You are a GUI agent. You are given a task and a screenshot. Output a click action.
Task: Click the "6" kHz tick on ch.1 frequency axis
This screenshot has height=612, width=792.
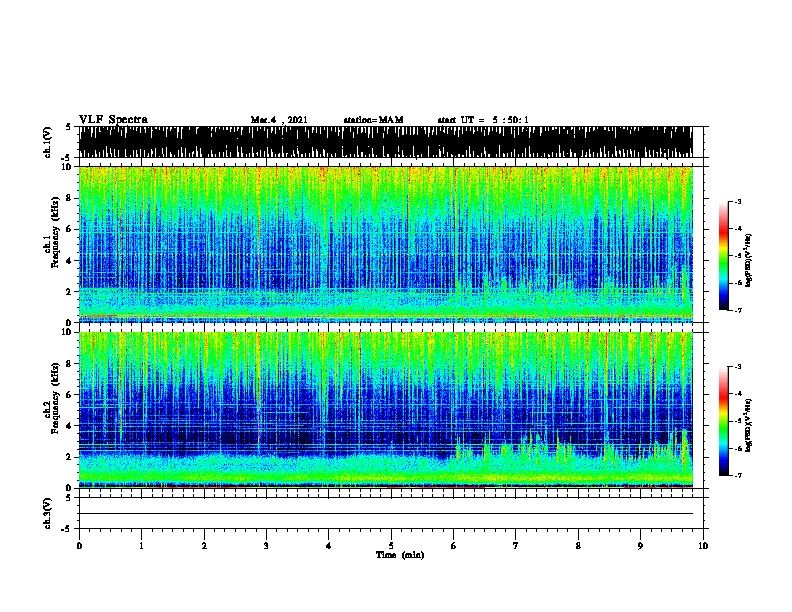pos(69,229)
